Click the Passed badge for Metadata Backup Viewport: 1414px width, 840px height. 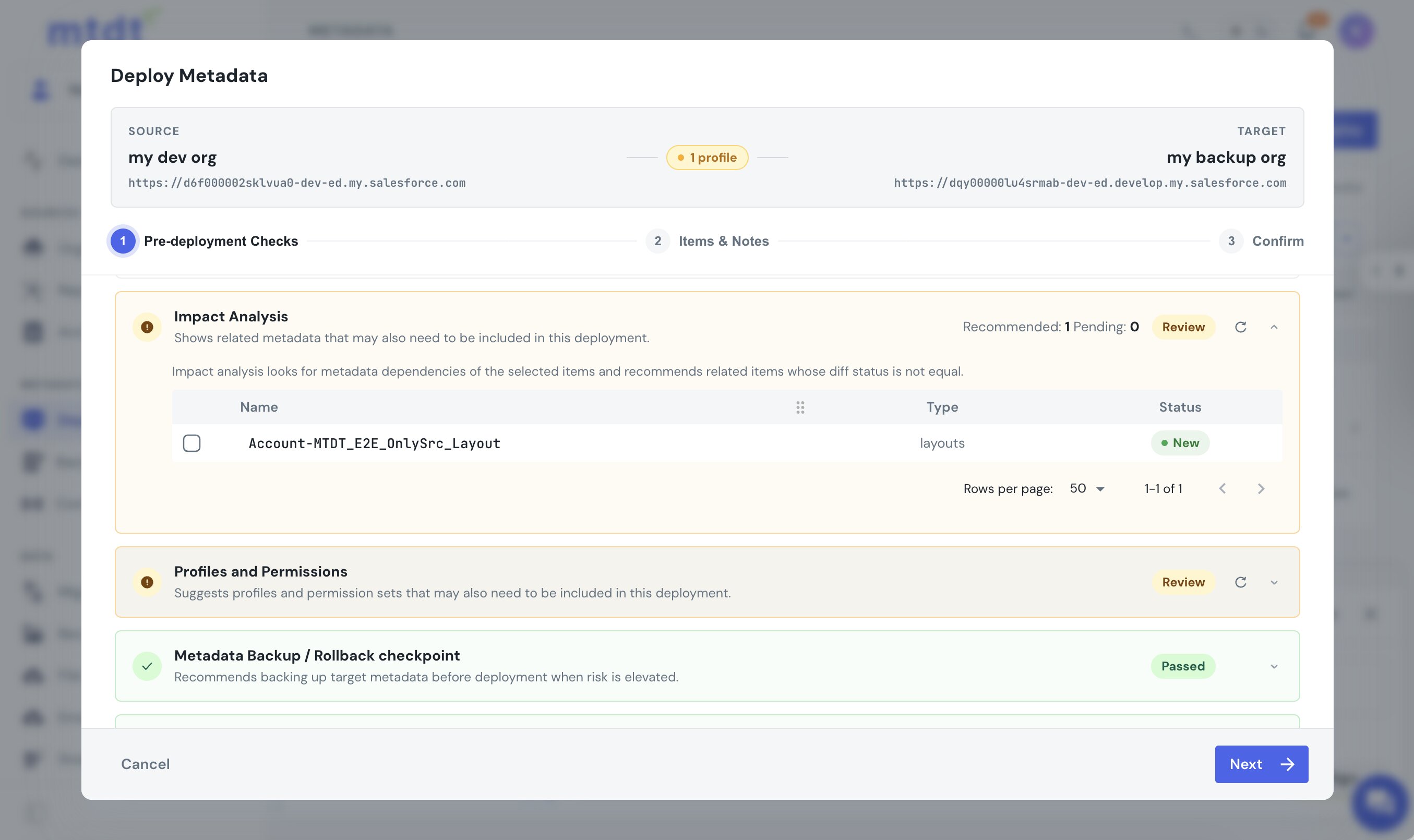(x=1182, y=666)
